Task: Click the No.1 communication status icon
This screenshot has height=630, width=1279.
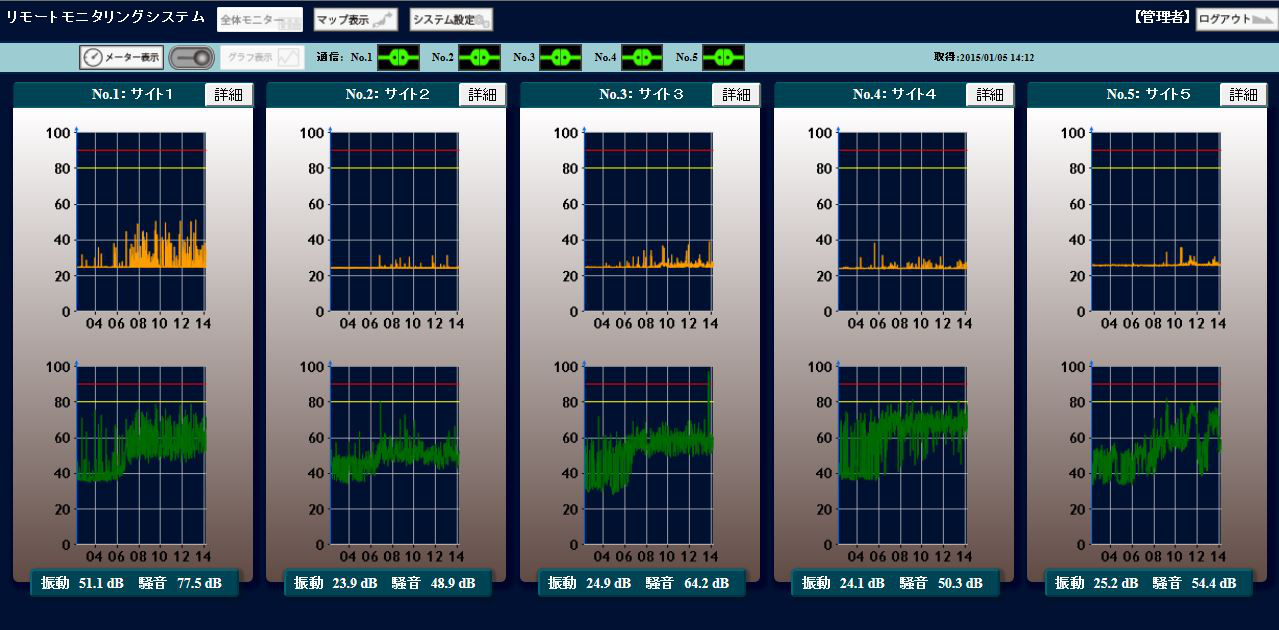Action: [x=398, y=58]
